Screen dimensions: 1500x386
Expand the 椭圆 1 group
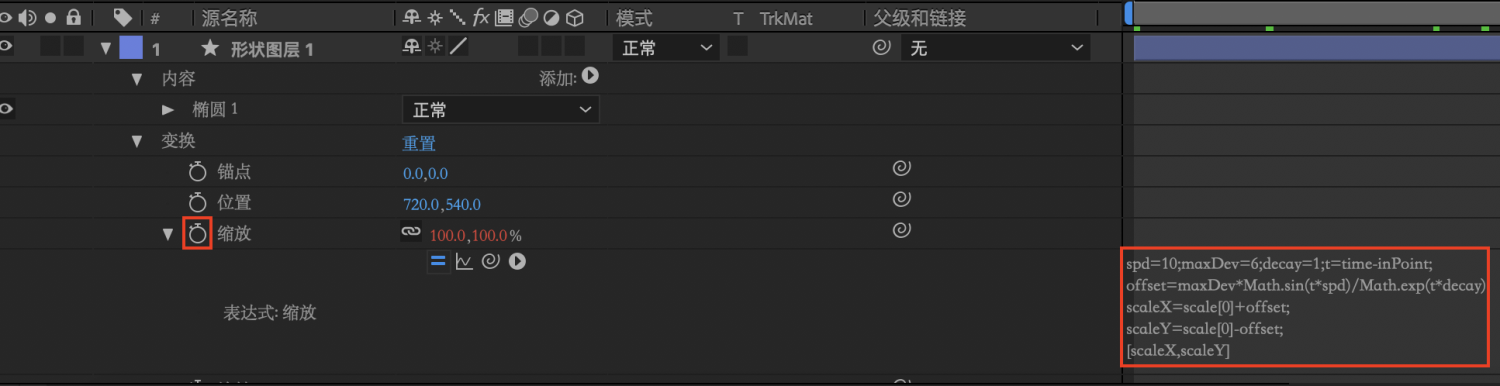[x=168, y=109]
